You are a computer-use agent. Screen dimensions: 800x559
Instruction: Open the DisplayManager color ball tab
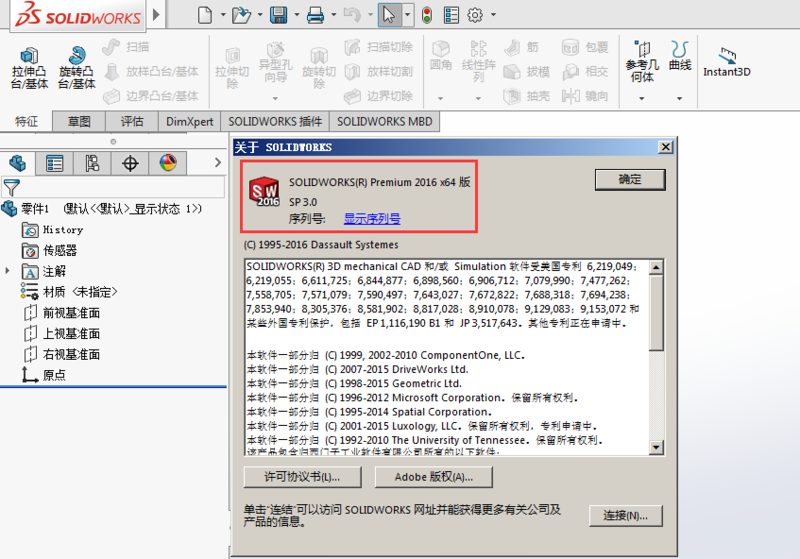click(168, 163)
